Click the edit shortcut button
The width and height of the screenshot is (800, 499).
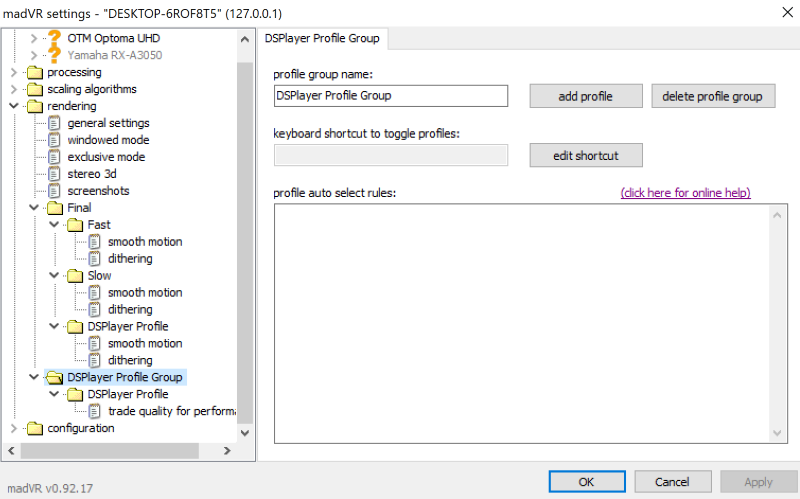(x=586, y=155)
